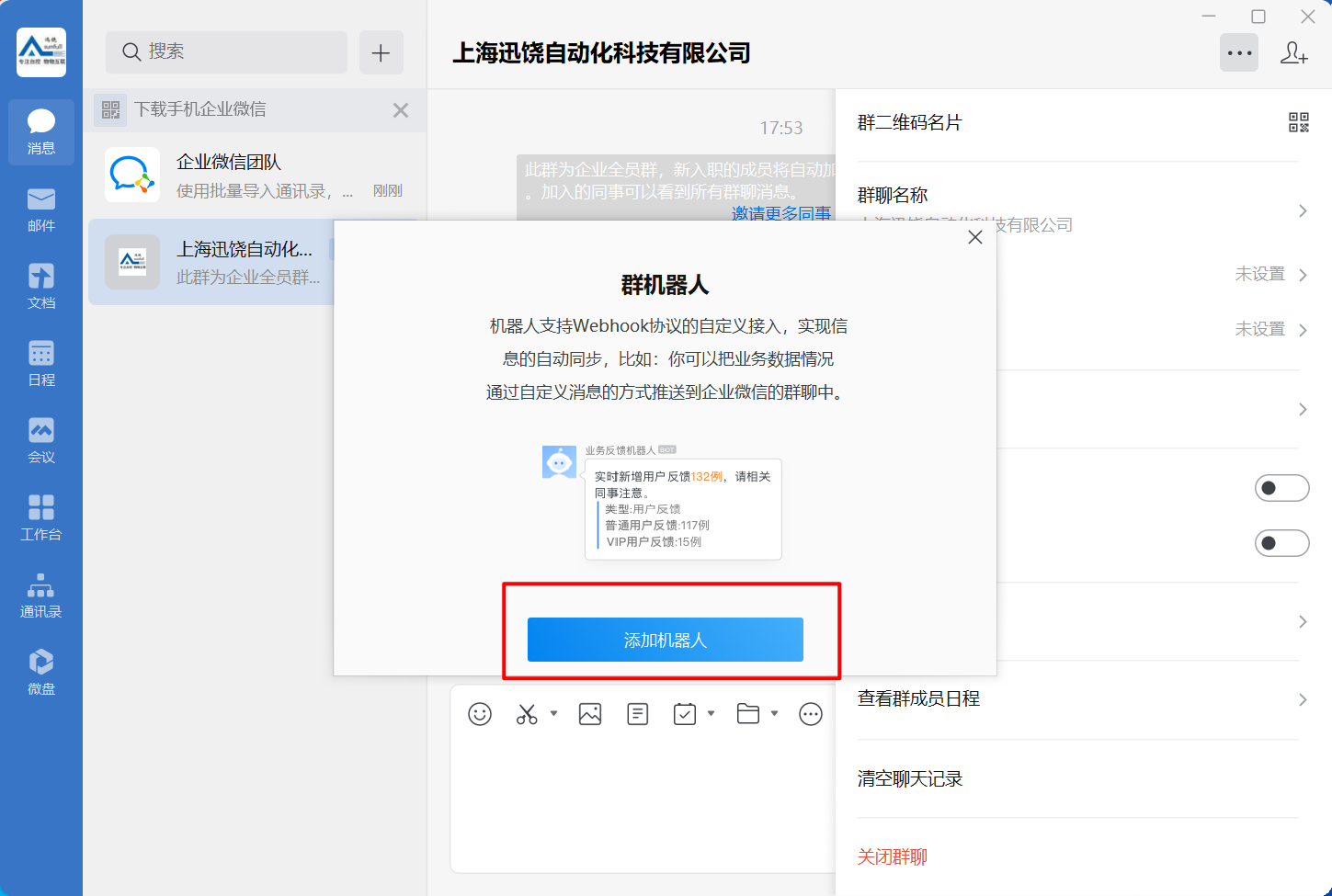Click the 群机器人 dialog heading
This screenshot has width=1332, height=896.
(x=666, y=285)
